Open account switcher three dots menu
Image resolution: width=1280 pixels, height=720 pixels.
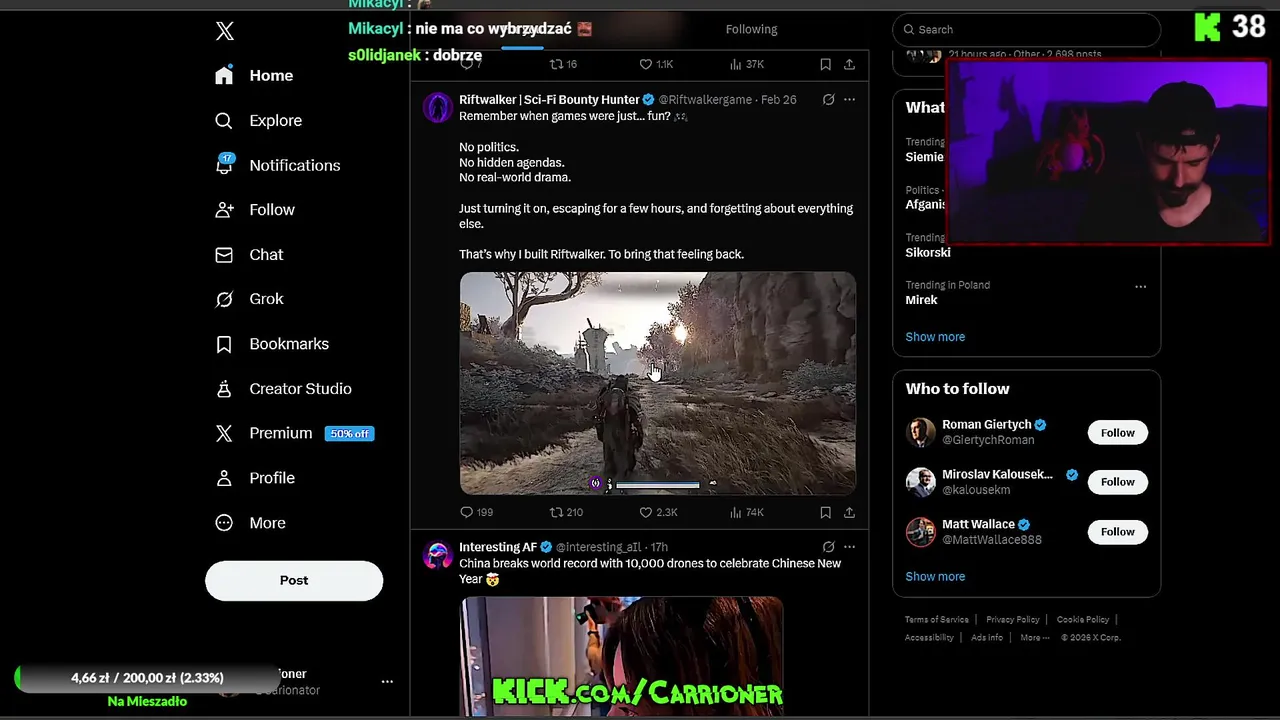[x=387, y=682]
